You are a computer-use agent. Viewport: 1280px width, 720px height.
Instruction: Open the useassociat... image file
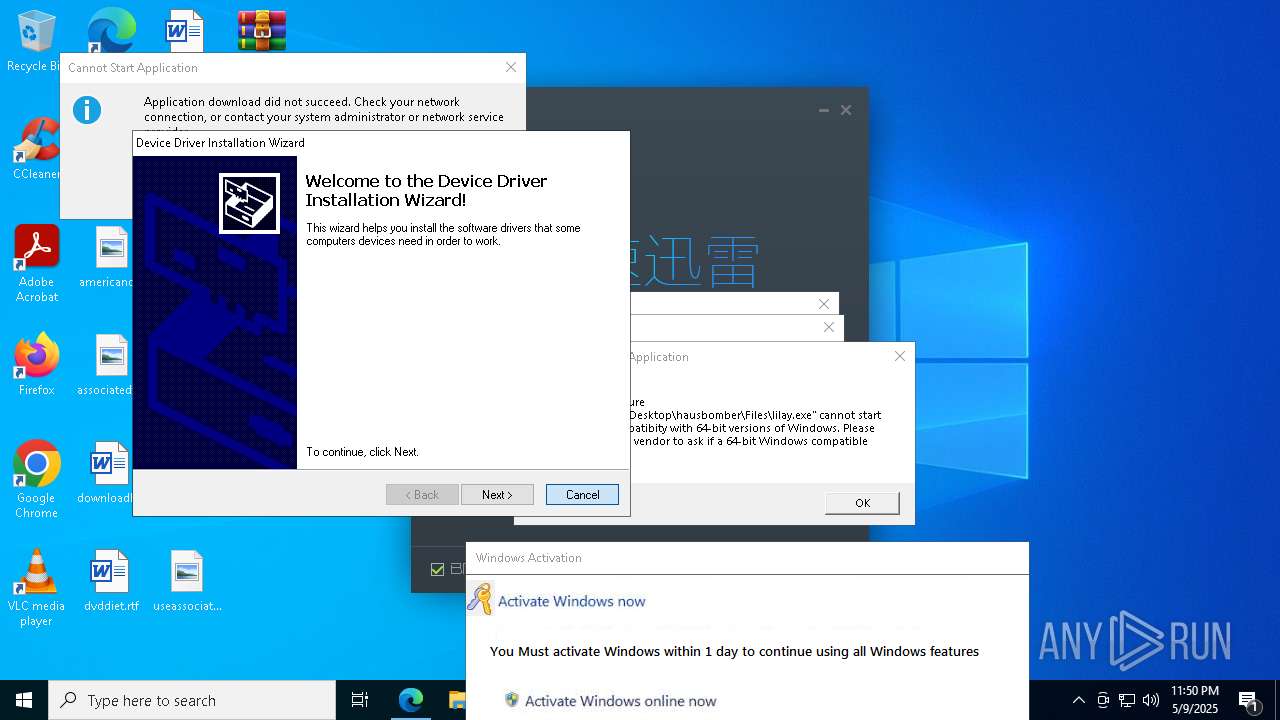pos(187,581)
